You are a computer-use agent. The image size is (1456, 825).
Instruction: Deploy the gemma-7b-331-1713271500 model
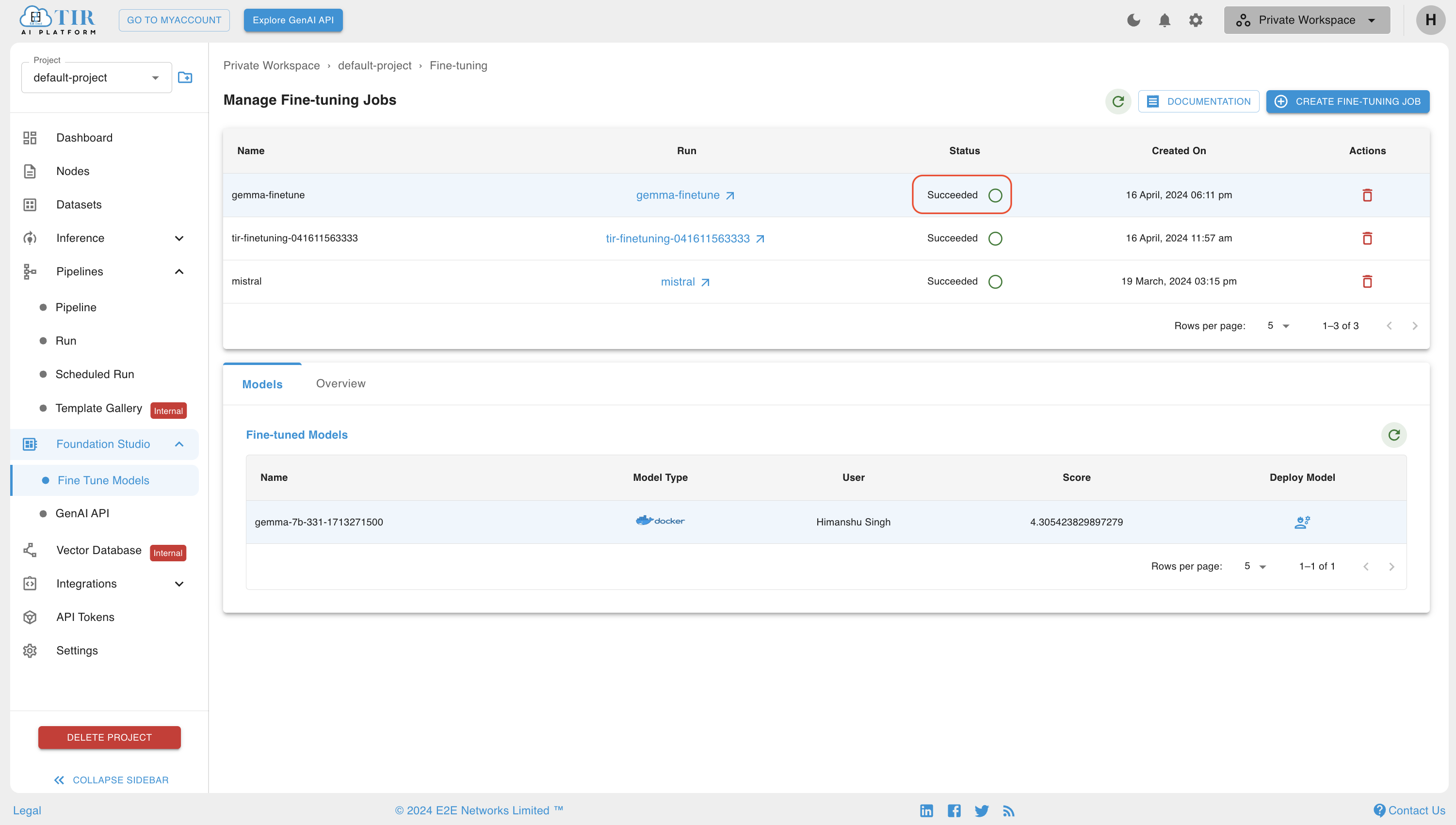[x=1302, y=522]
